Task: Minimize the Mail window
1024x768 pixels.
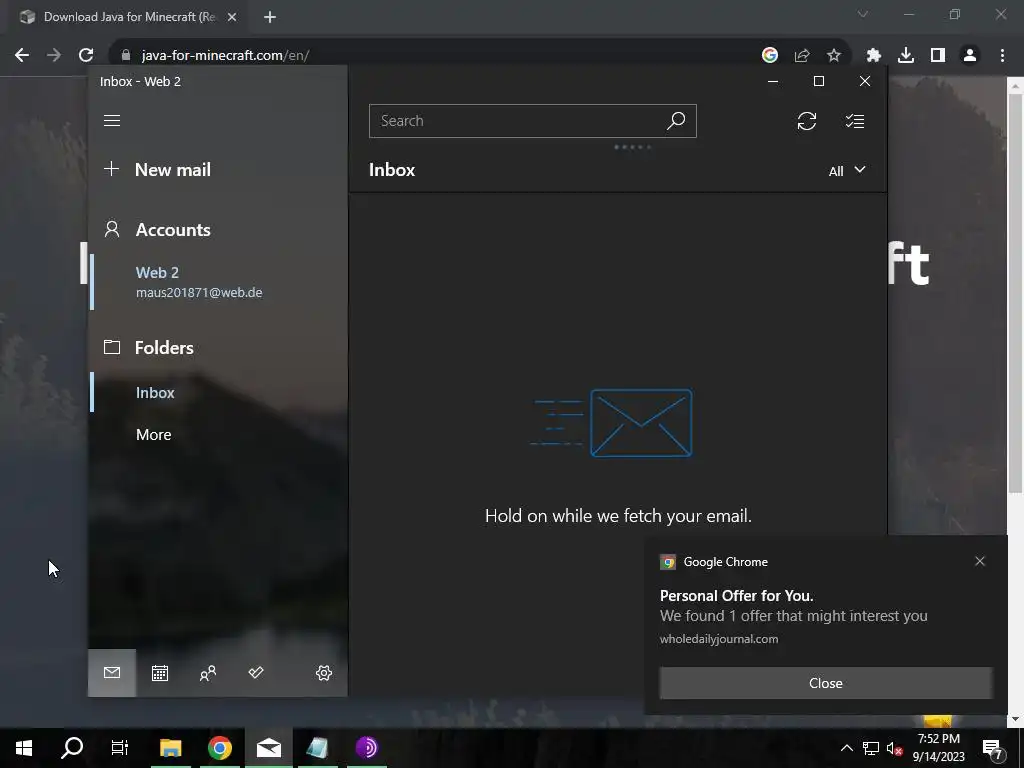Action: pyautogui.click(x=773, y=81)
